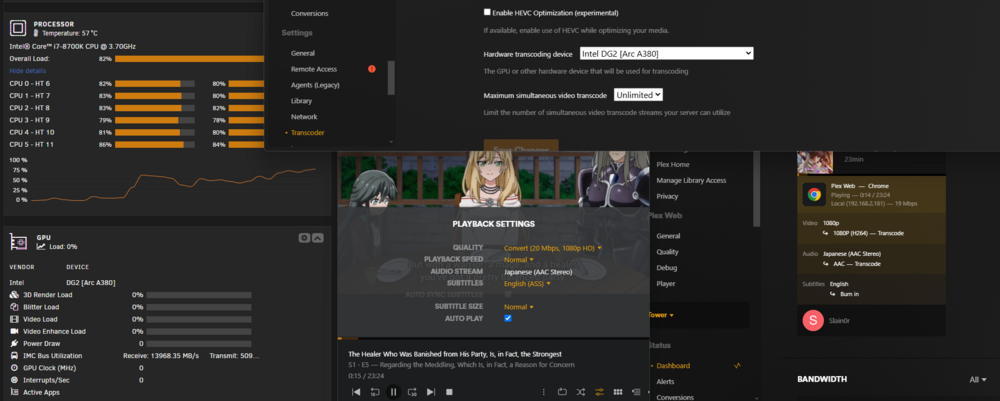Open Conversions in top settings sidebar
The image size is (1000, 401).
(x=309, y=13)
